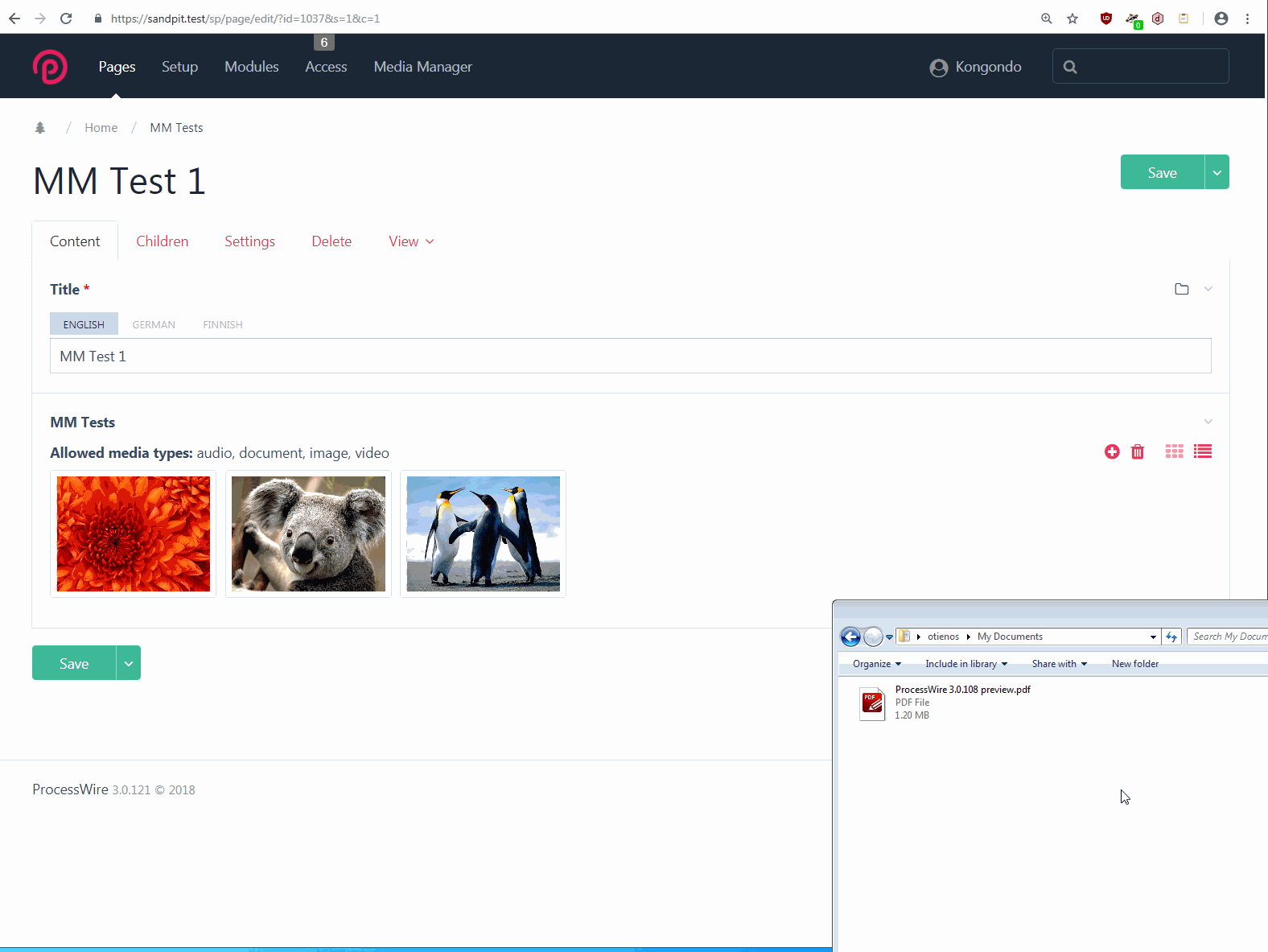This screenshot has width=1268, height=952.
Task: Click the Title text input field
Action: coord(631,356)
